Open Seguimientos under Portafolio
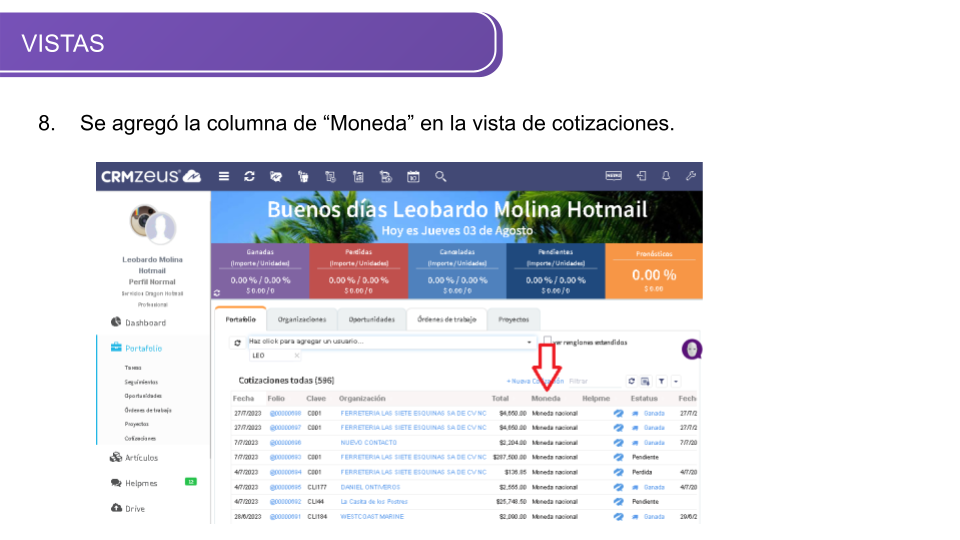The image size is (960, 540). pyautogui.click(x=141, y=382)
